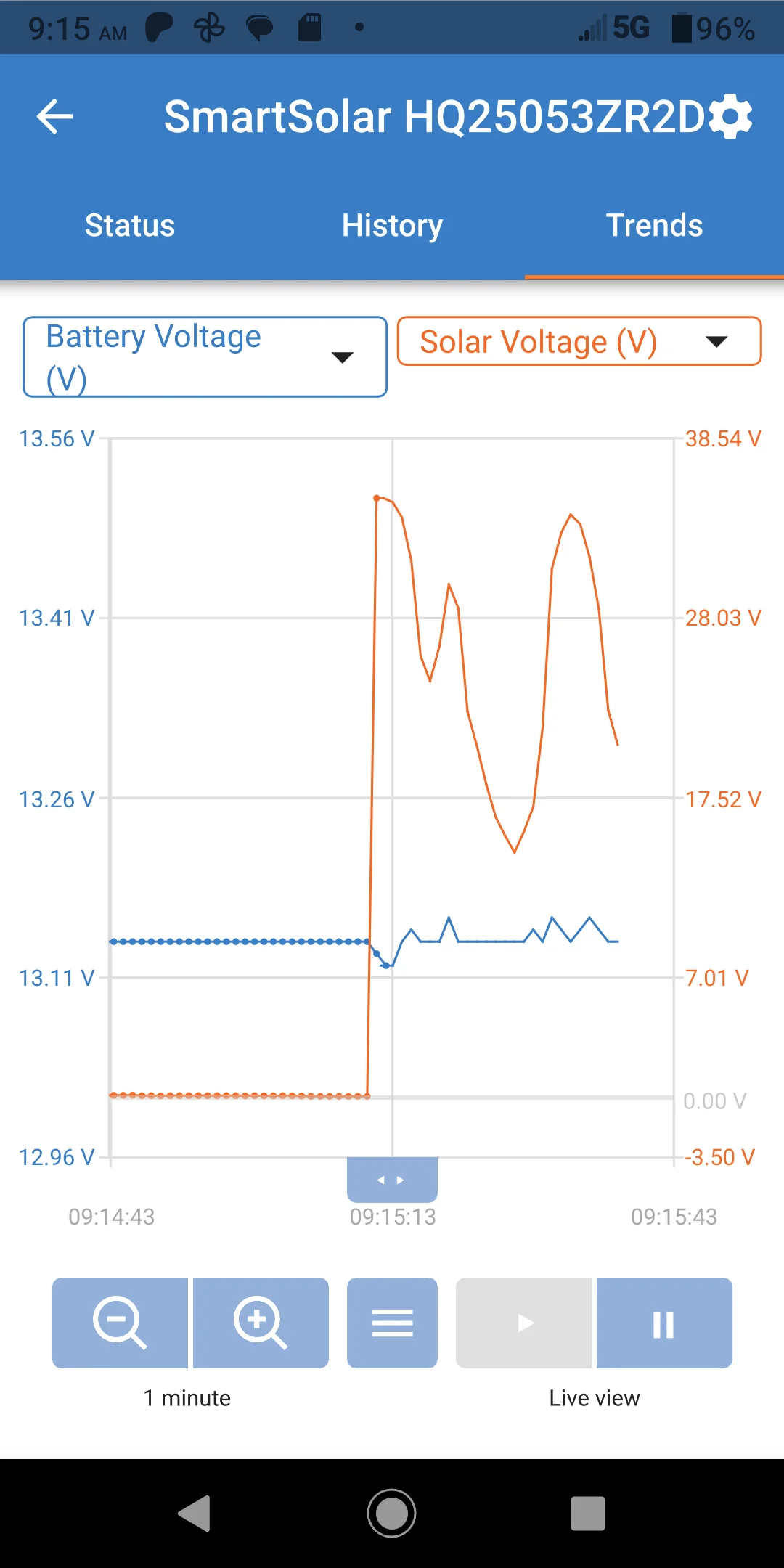784x1568 pixels.
Task: Switch to the History tab
Action: point(392,225)
